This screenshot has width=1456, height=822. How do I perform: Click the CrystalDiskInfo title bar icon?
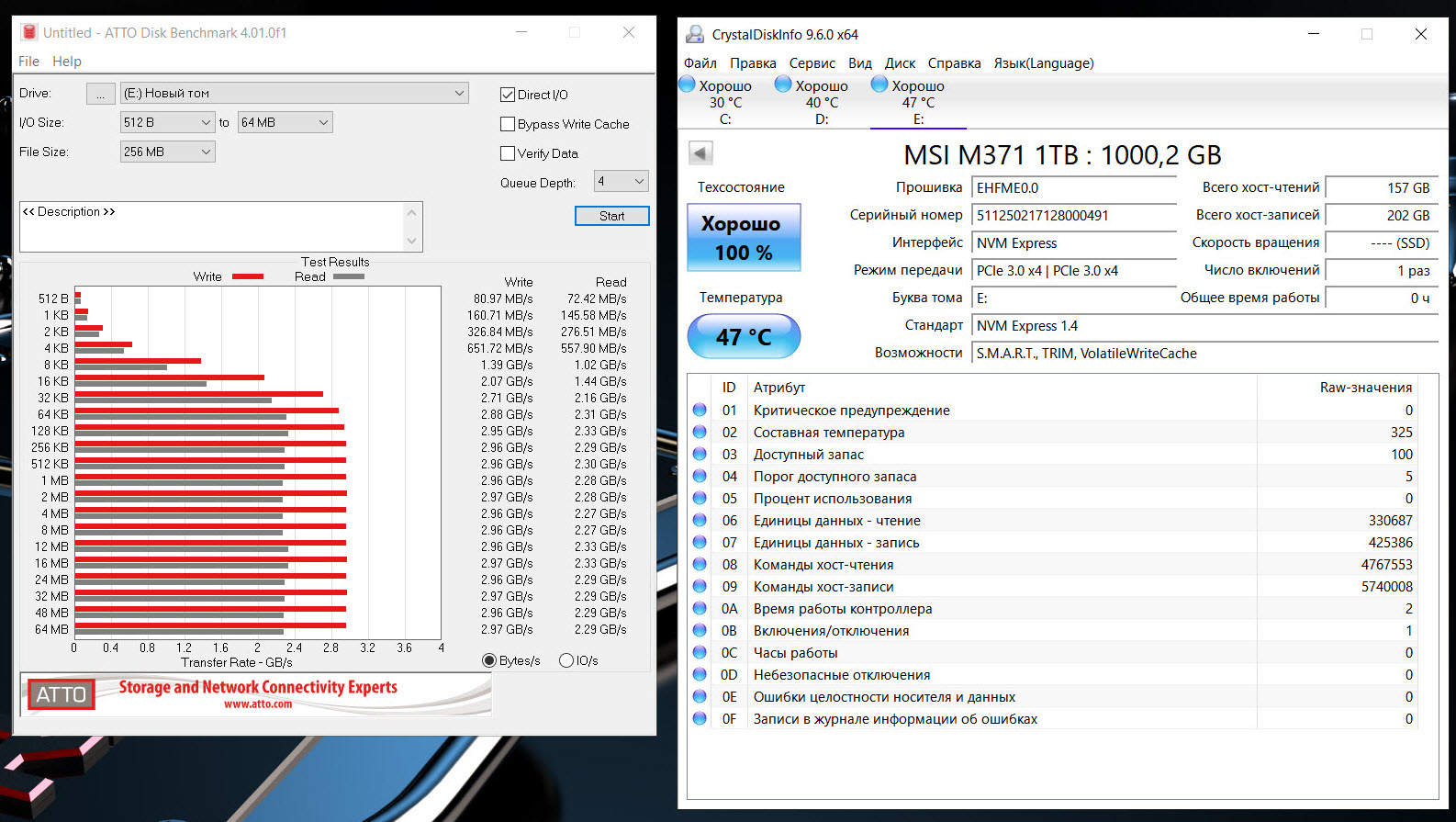(695, 34)
